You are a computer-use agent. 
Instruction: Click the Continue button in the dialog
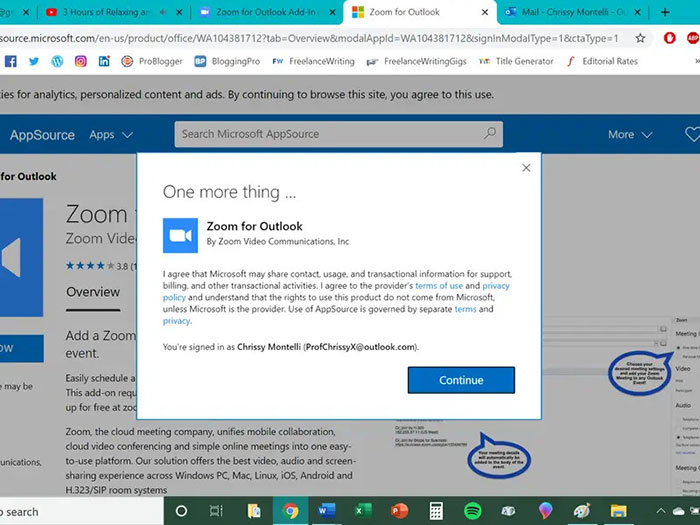click(461, 380)
